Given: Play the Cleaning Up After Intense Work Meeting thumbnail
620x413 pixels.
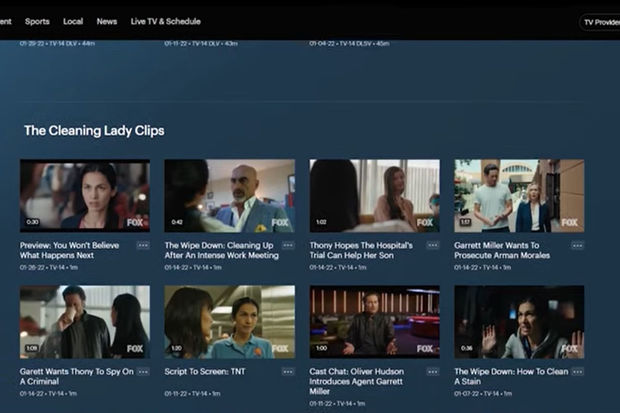Looking at the screenshot, I should click(x=230, y=196).
